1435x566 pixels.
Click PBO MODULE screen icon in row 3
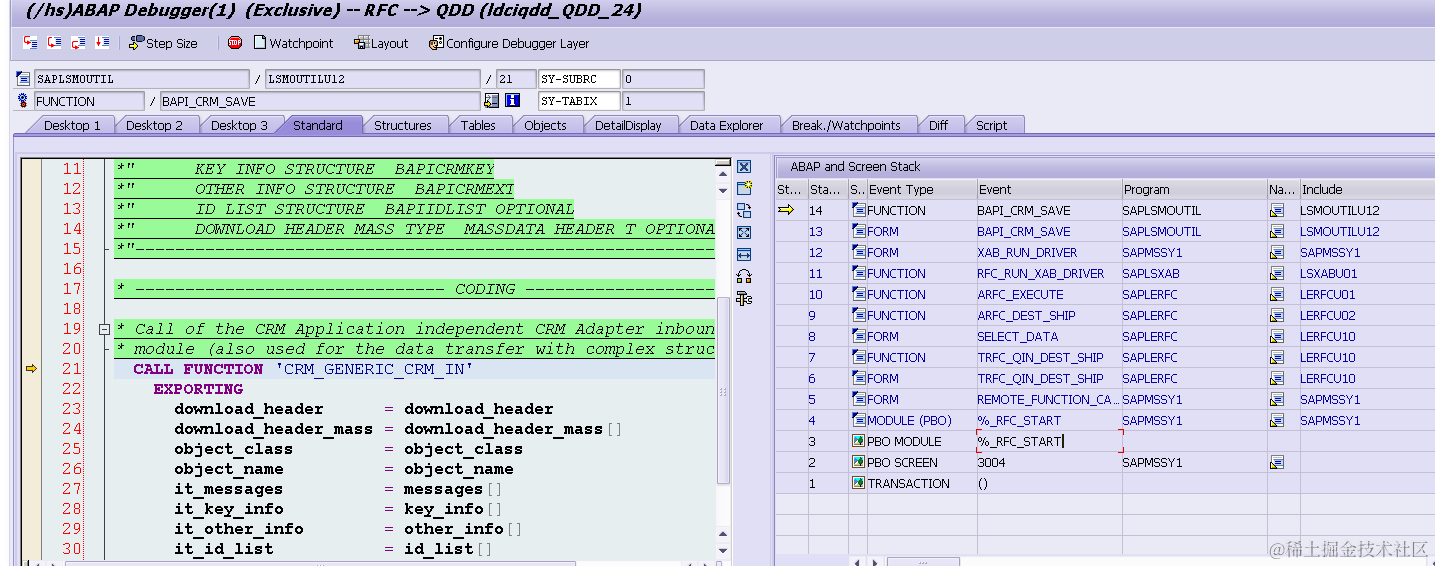point(858,441)
